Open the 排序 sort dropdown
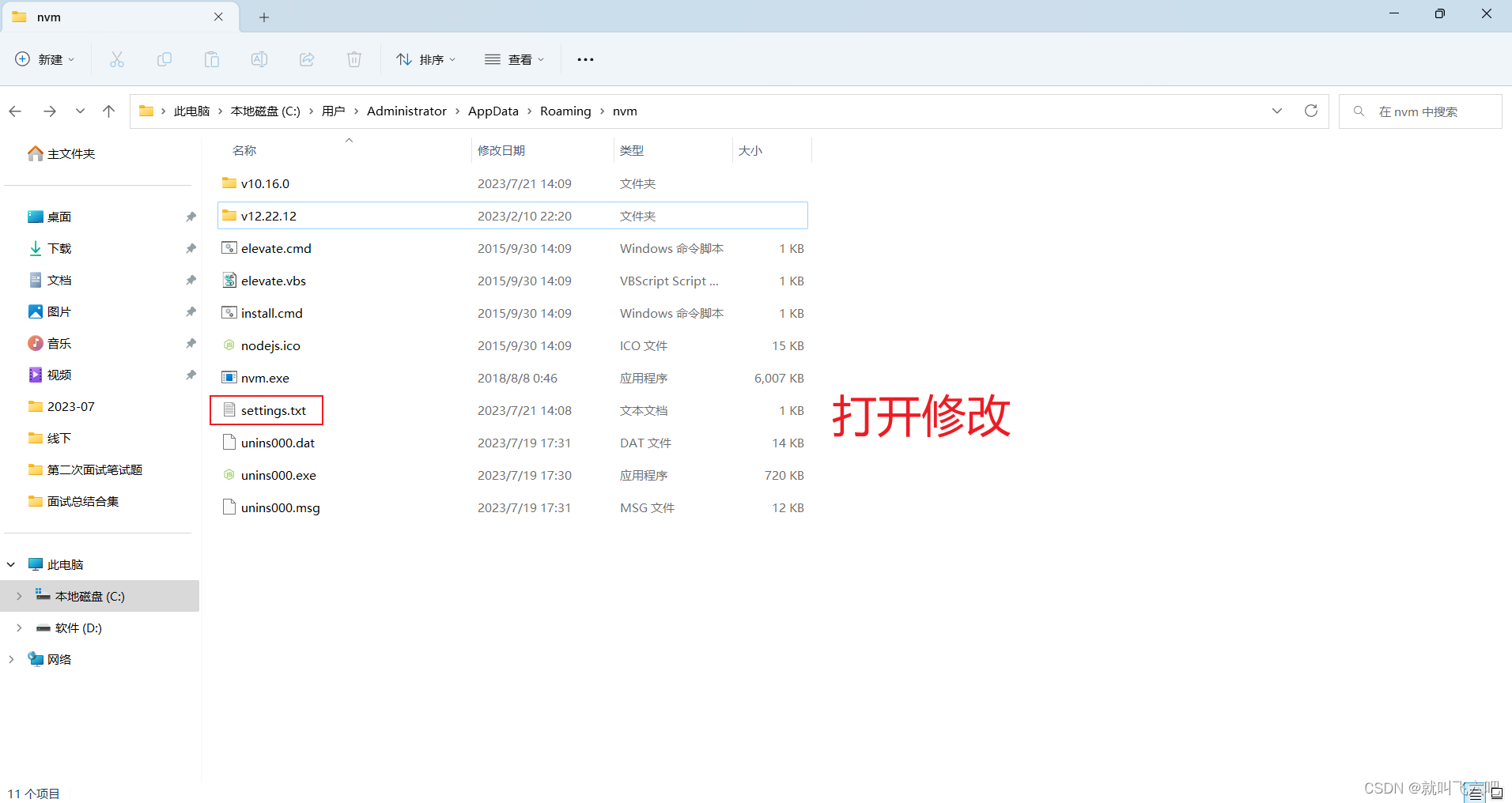 pos(426,59)
